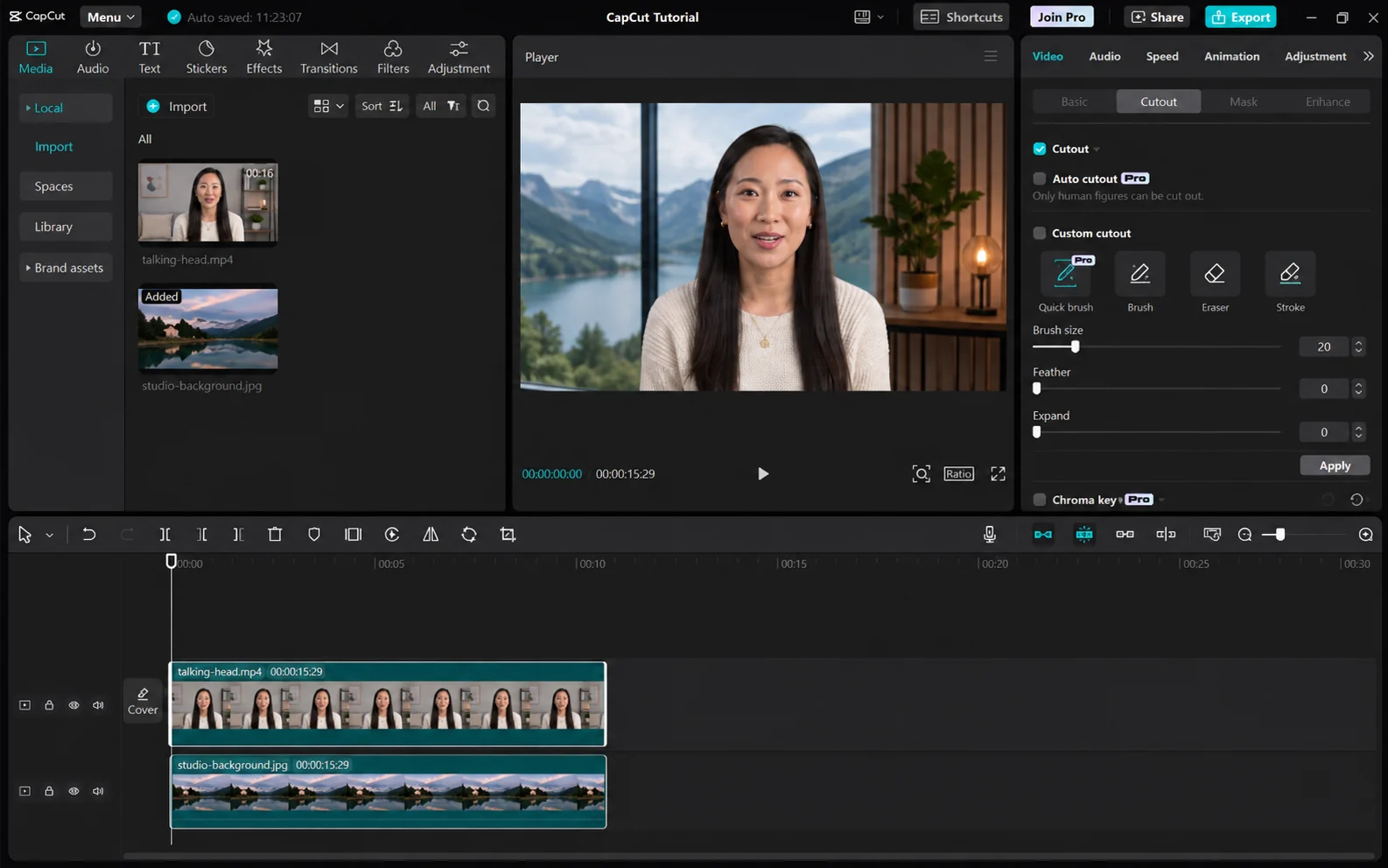Open the media view layout dropdown
The width and height of the screenshot is (1388, 868).
328,106
